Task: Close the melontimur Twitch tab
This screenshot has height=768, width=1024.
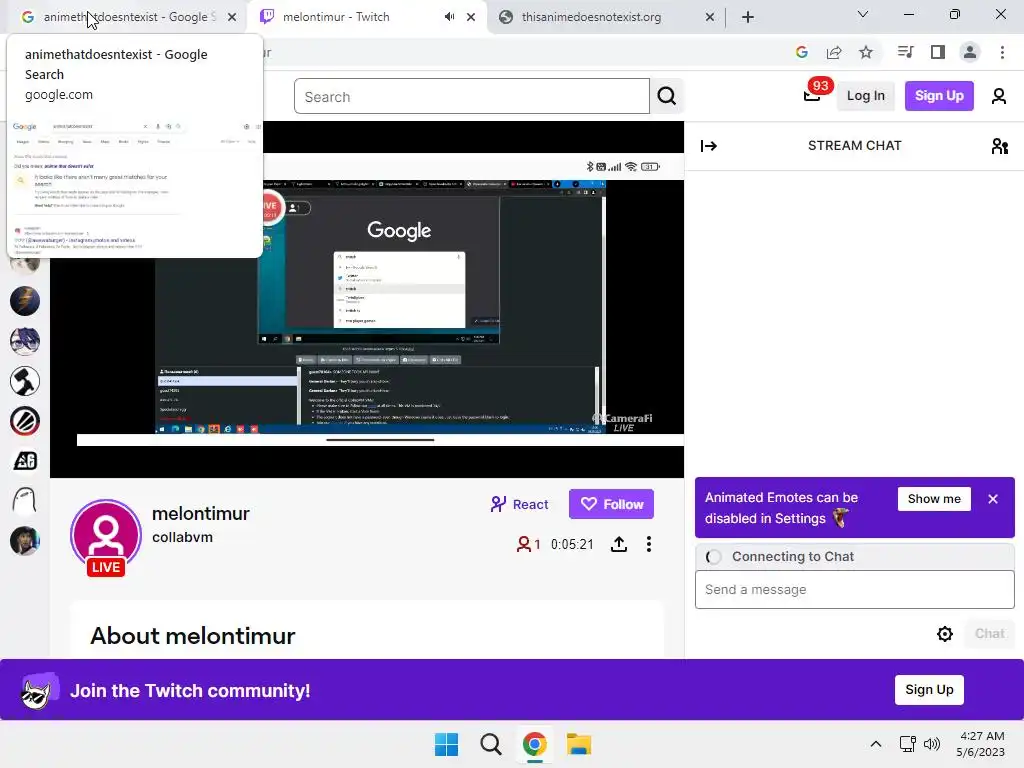Action: coord(471,17)
